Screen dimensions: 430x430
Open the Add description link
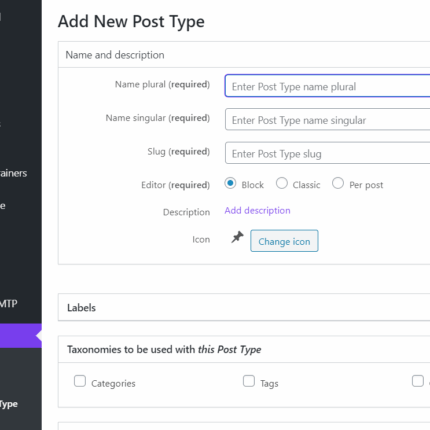[x=257, y=210]
